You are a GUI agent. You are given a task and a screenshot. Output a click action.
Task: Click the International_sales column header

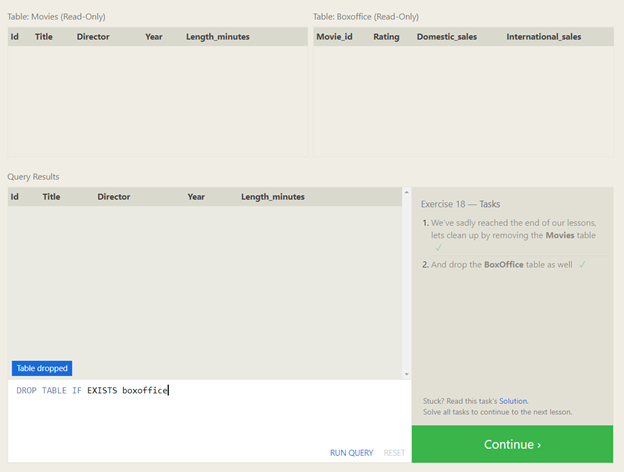tap(544, 37)
